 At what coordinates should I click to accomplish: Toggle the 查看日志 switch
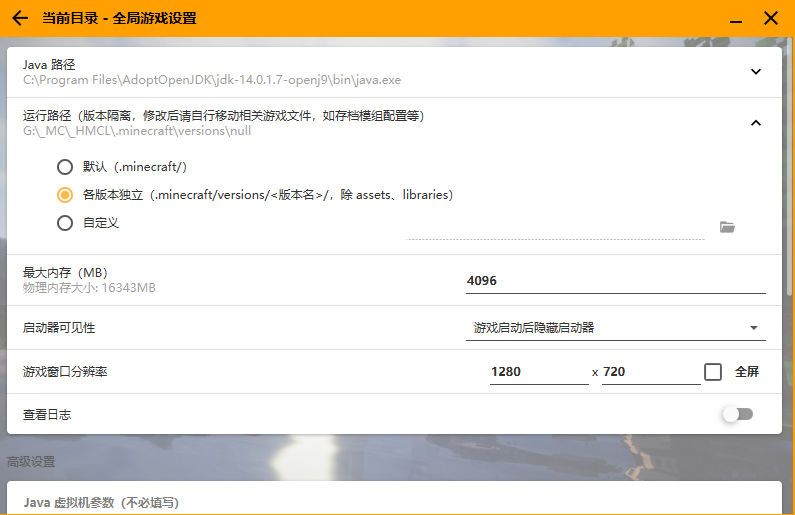coord(737,414)
